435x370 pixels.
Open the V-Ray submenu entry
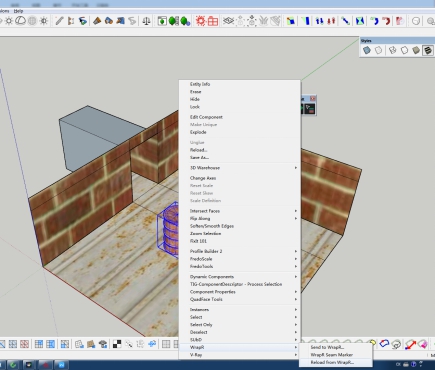click(240, 355)
